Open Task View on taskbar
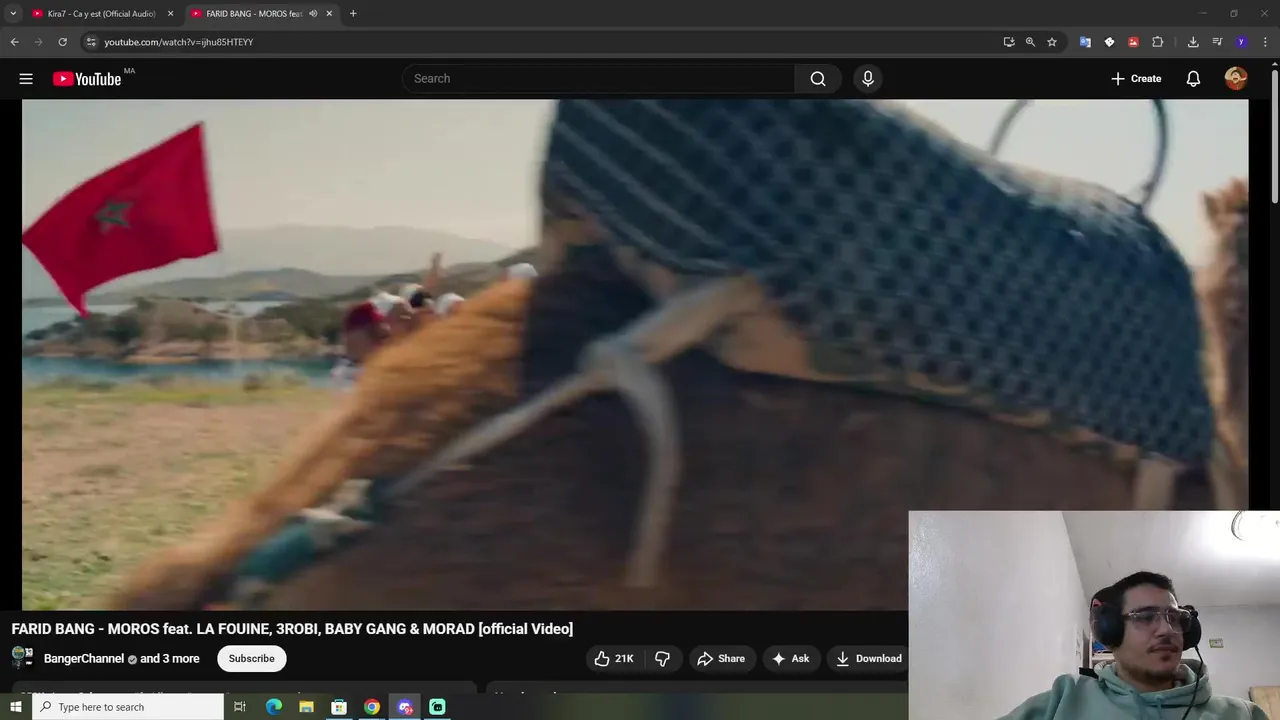The width and height of the screenshot is (1280, 720). click(x=240, y=707)
